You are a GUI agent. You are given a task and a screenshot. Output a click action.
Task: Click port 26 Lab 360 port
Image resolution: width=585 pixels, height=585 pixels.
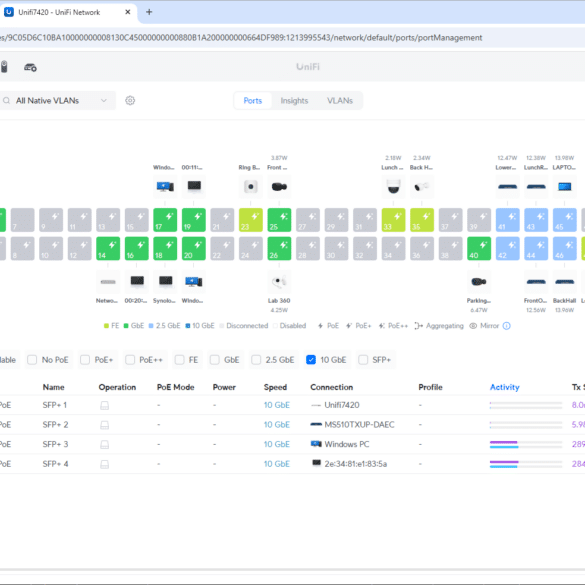click(x=279, y=248)
